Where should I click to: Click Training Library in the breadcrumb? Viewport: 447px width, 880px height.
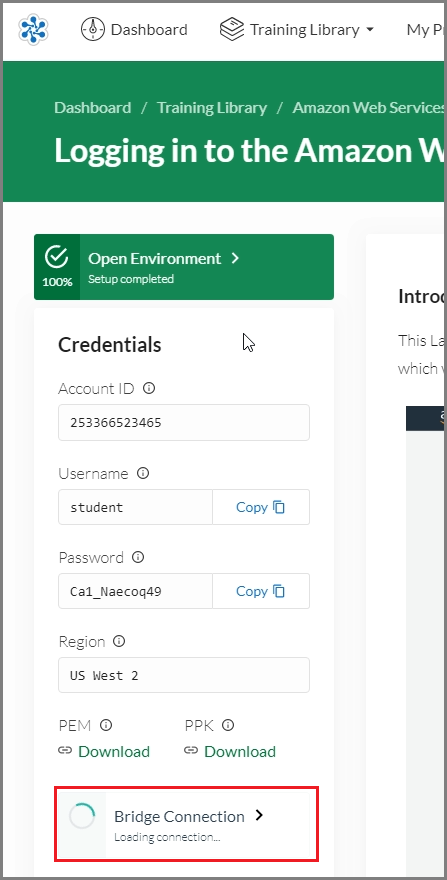point(212,107)
